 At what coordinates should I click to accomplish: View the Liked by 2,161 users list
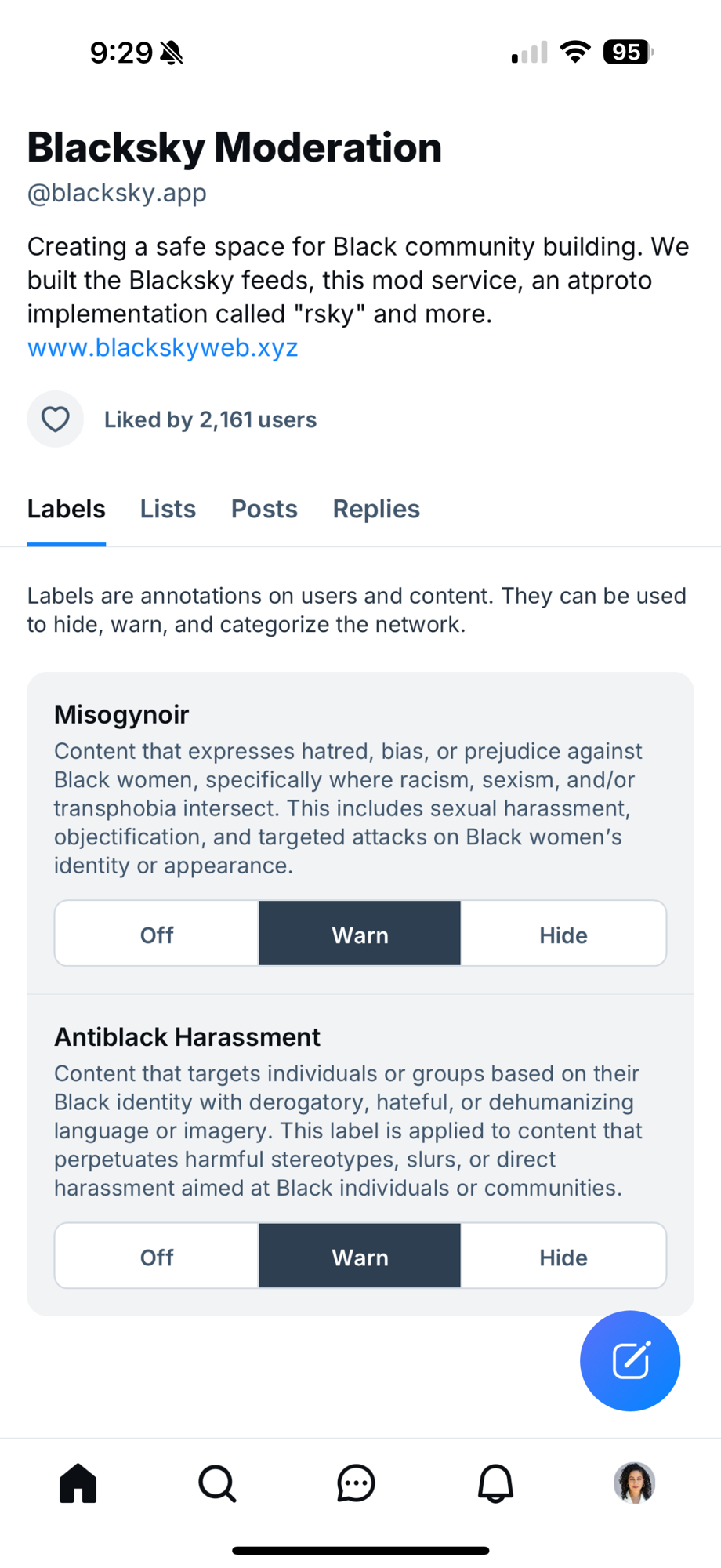click(x=210, y=420)
